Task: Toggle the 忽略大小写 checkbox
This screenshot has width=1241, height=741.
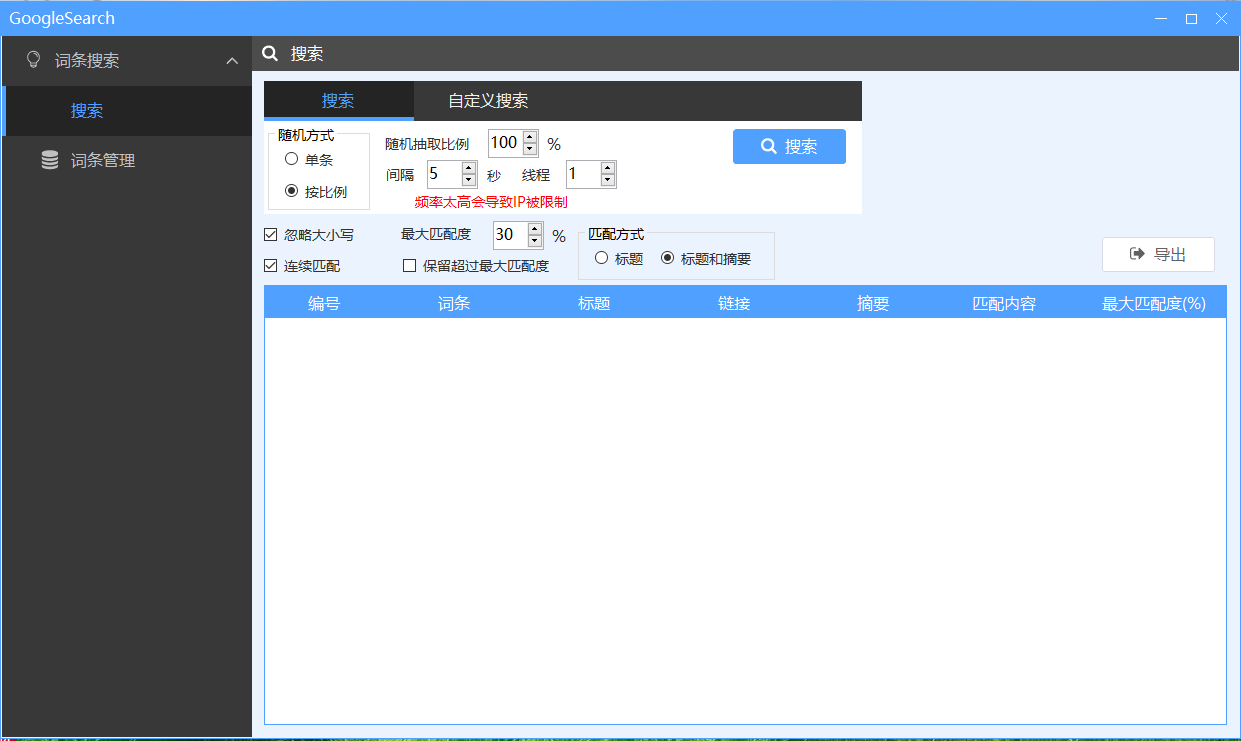Action: tap(270, 235)
